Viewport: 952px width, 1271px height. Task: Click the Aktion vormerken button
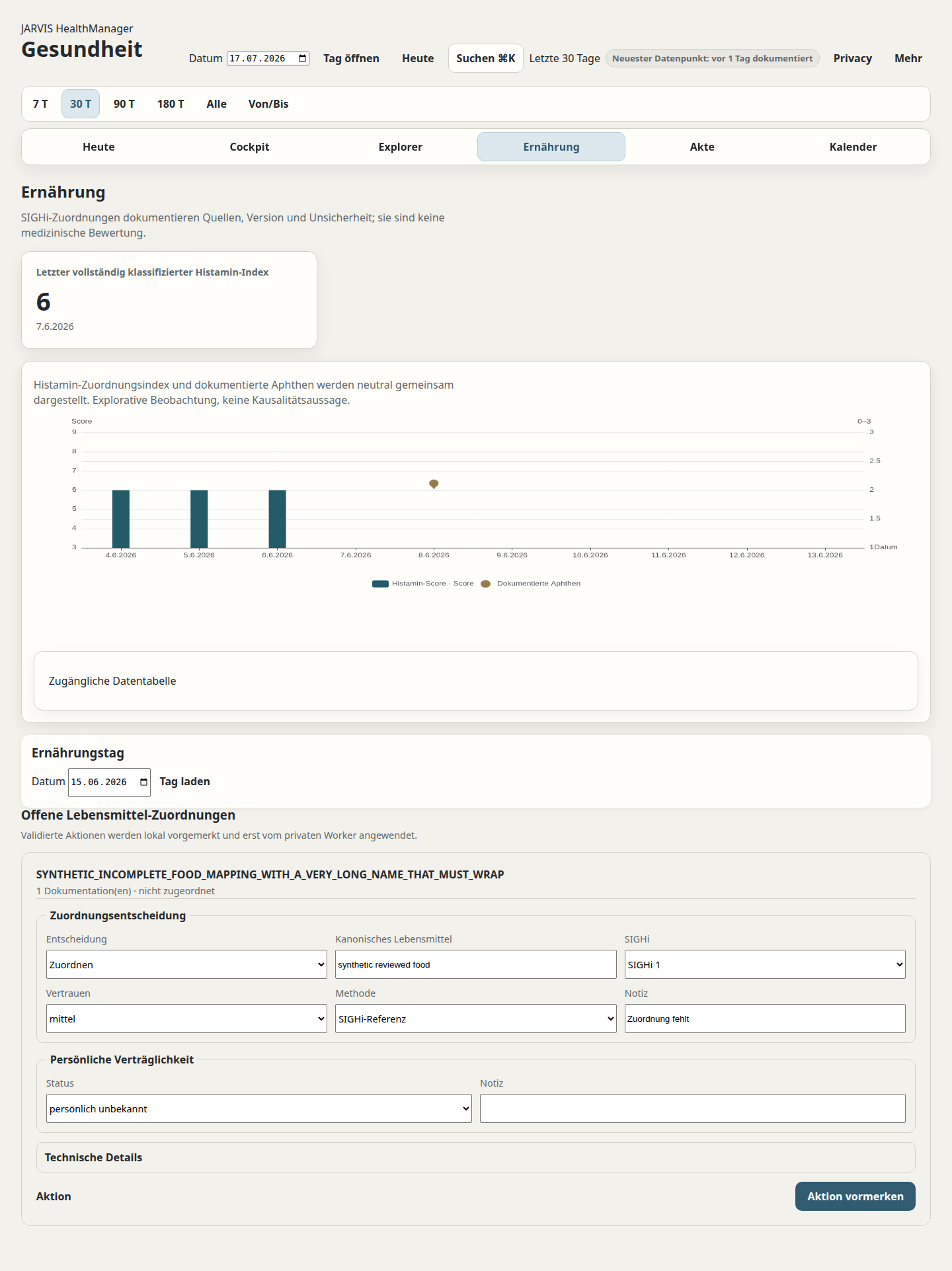coord(855,1196)
